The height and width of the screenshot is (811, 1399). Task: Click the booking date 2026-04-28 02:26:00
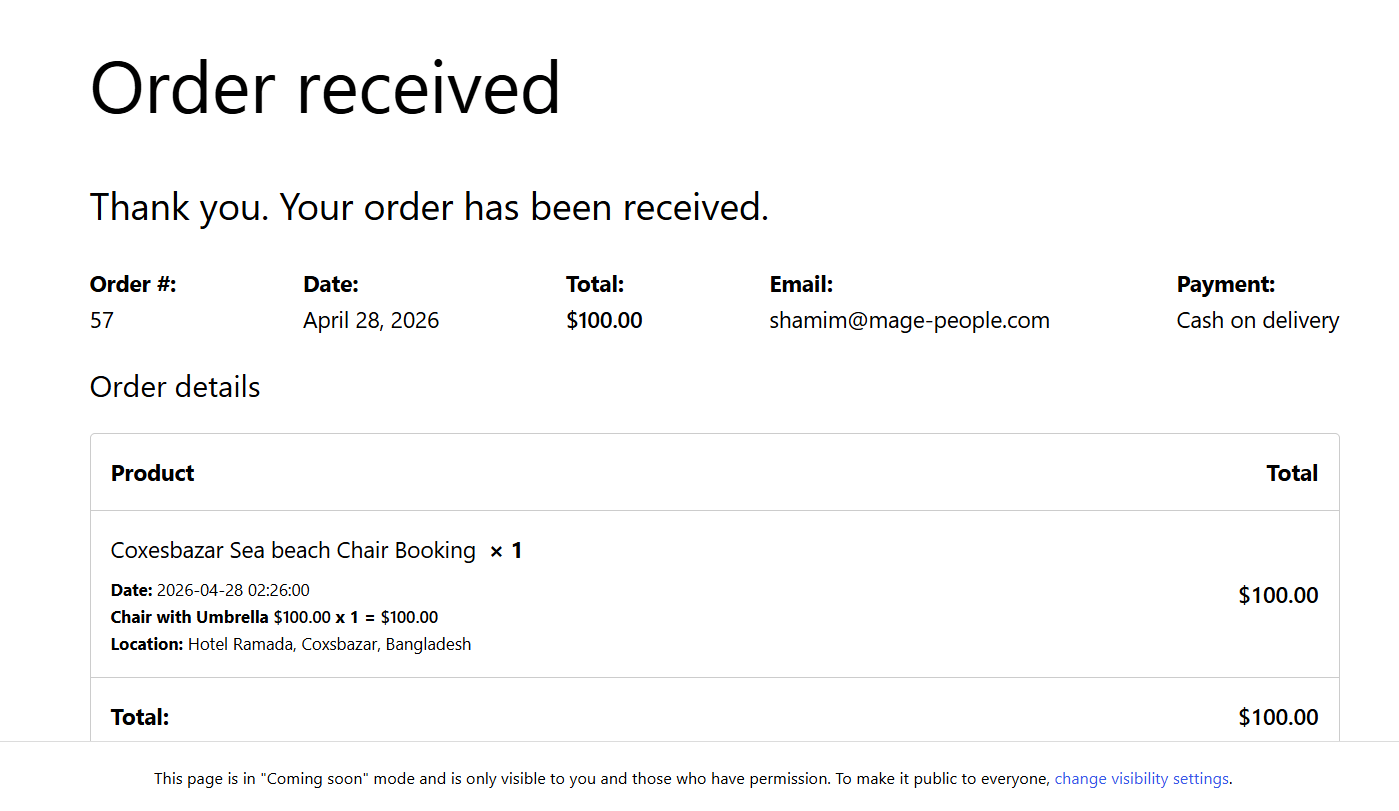(233, 590)
